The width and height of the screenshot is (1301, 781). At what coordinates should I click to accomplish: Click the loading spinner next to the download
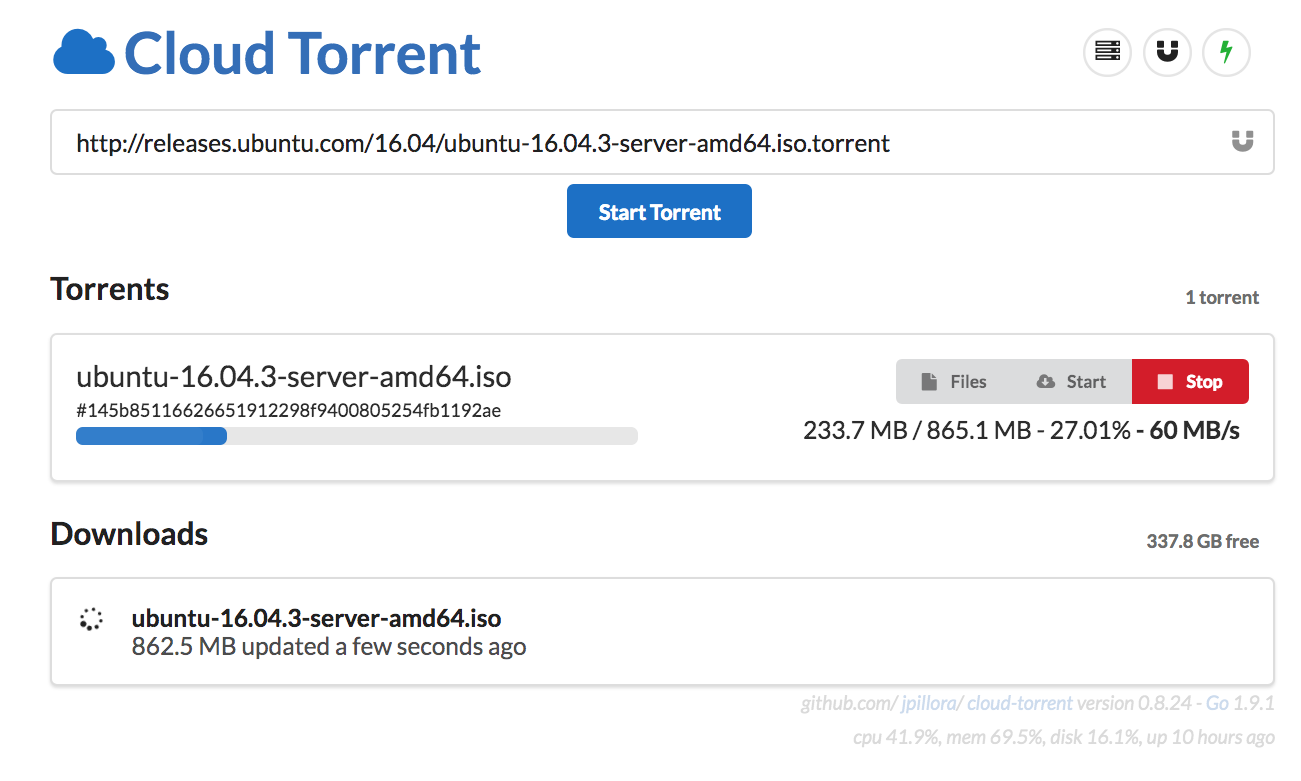90,619
